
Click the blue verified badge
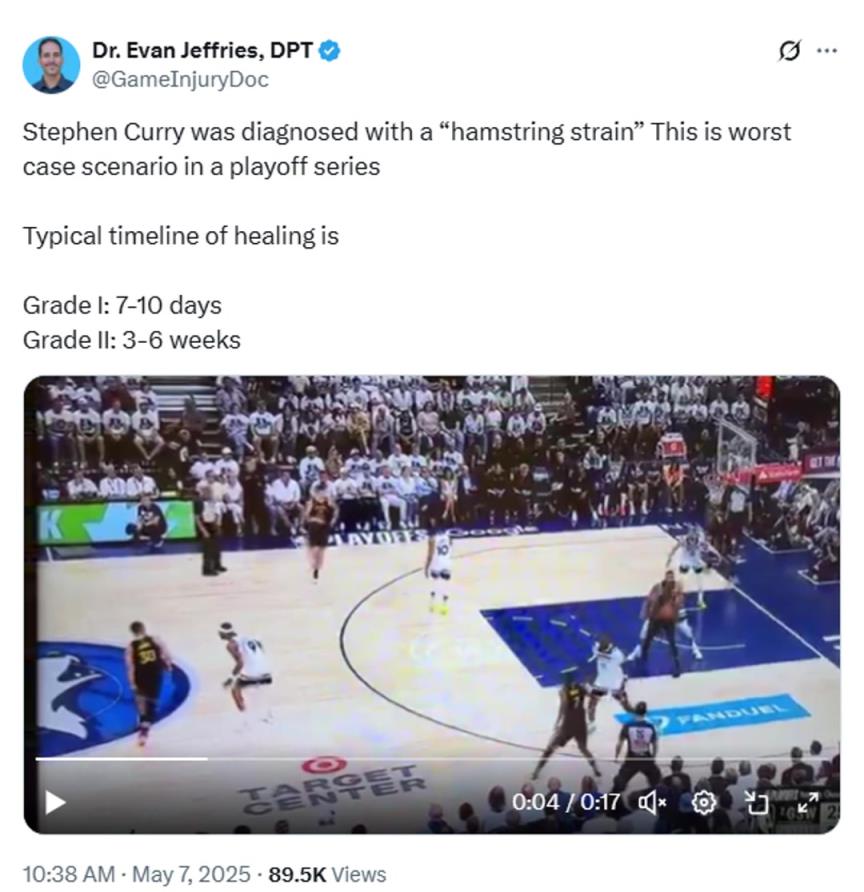pos(328,51)
